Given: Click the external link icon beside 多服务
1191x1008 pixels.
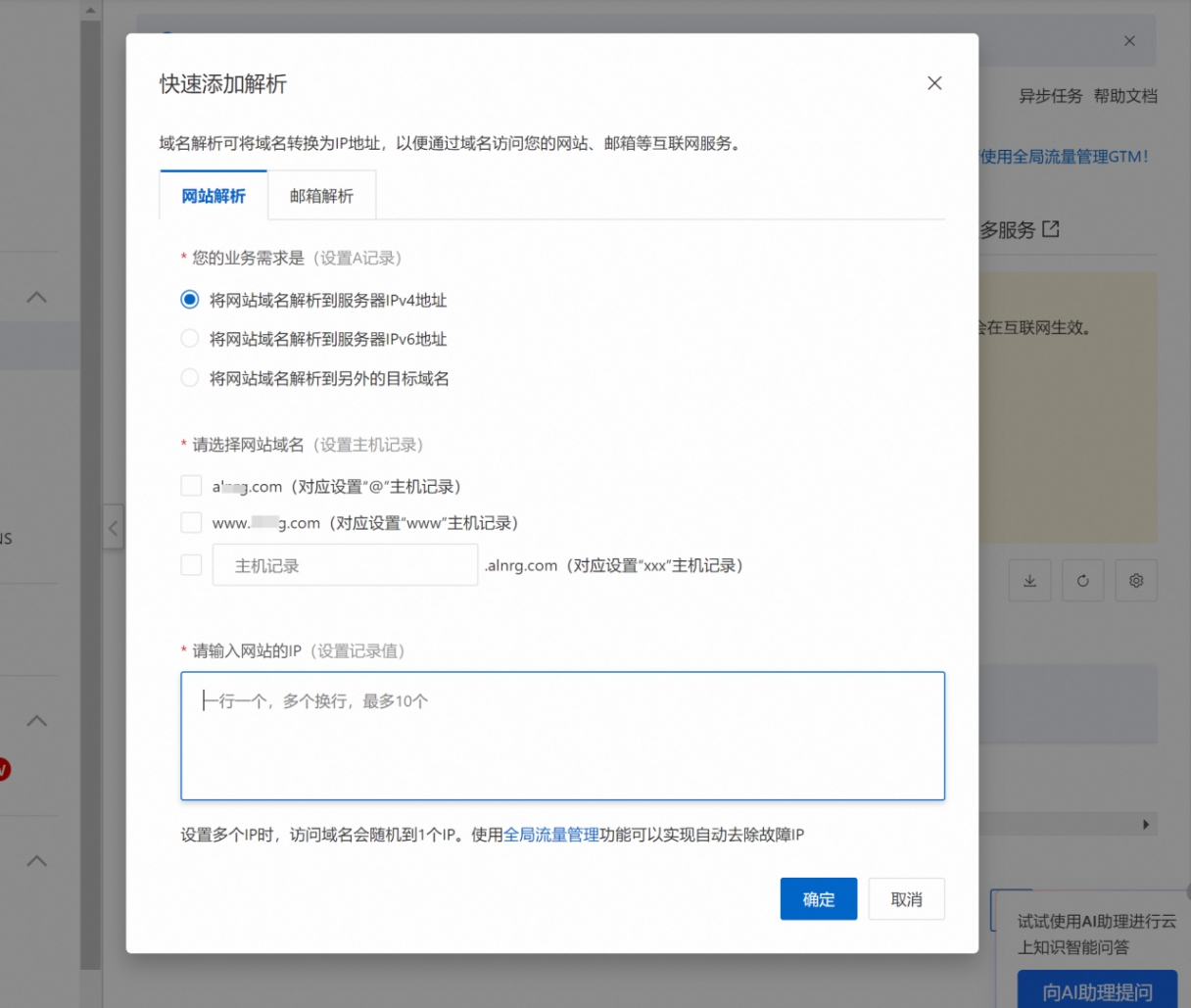Looking at the screenshot, I should [1051, 229].
